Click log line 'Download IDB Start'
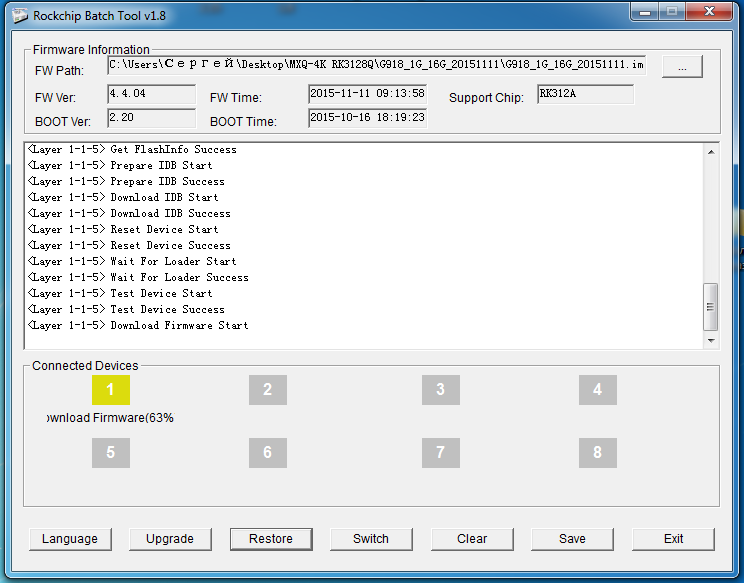The width and height of the screenshot is (744, 583). [x=123, y=197]
